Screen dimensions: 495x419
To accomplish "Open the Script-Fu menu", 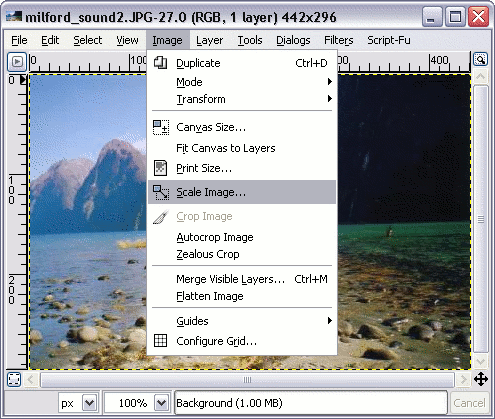I will pos(389,40).
